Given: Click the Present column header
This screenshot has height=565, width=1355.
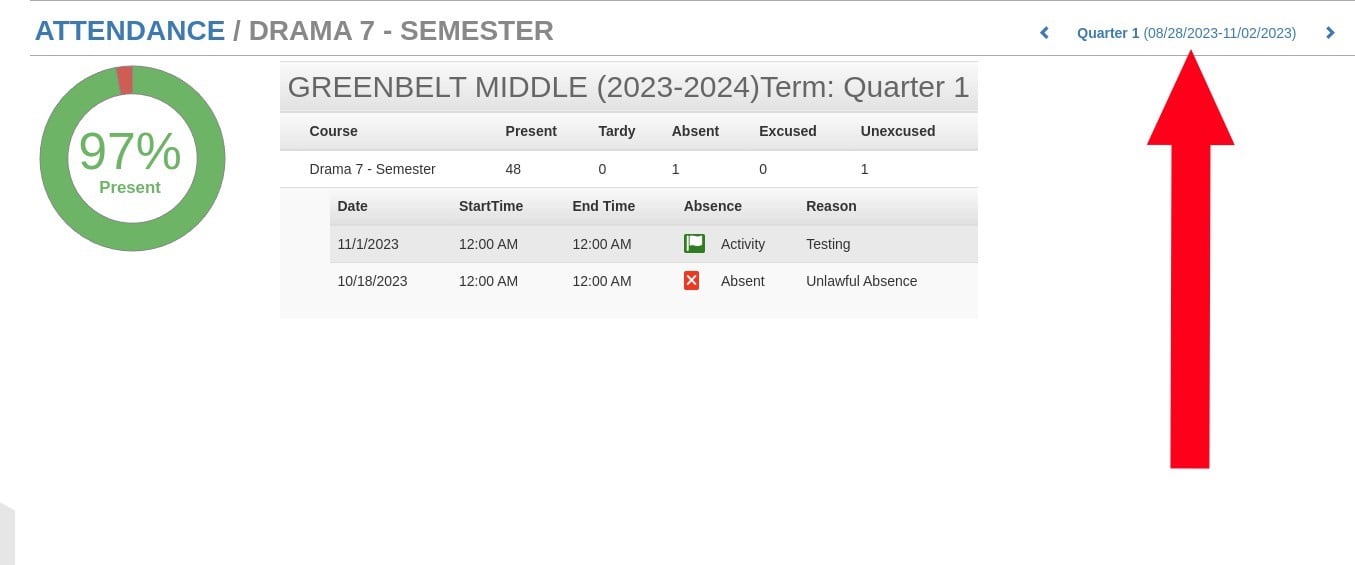Looking at the screenshot, I should click(531, 131).
